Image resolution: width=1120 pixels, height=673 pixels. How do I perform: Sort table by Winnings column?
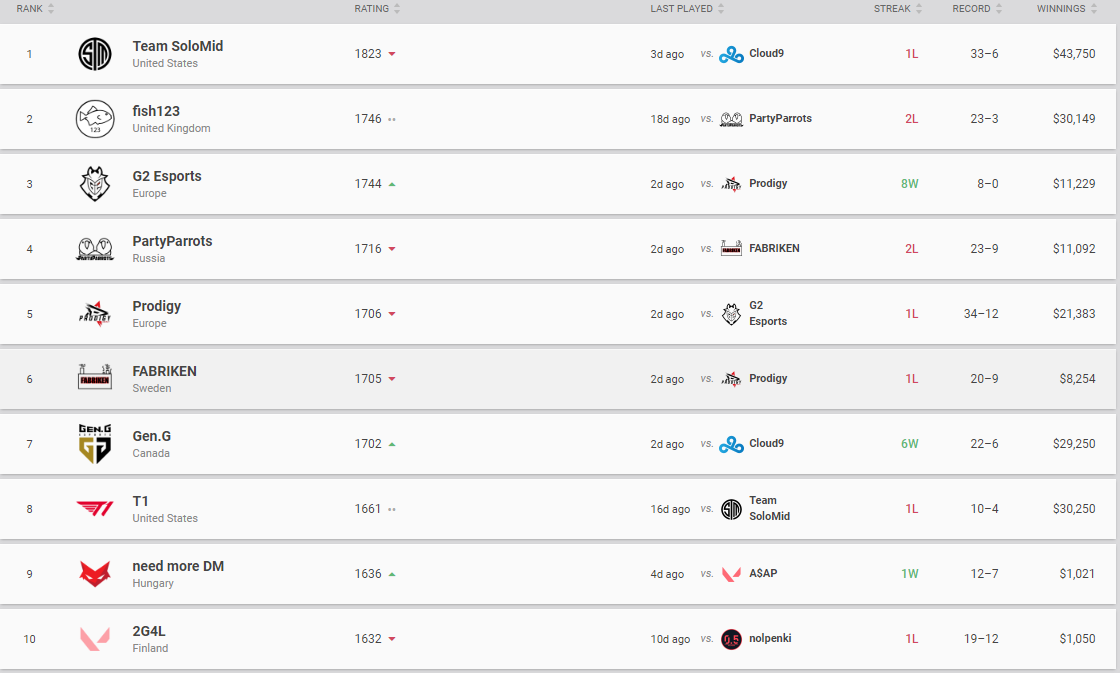tap(1066, 9)
